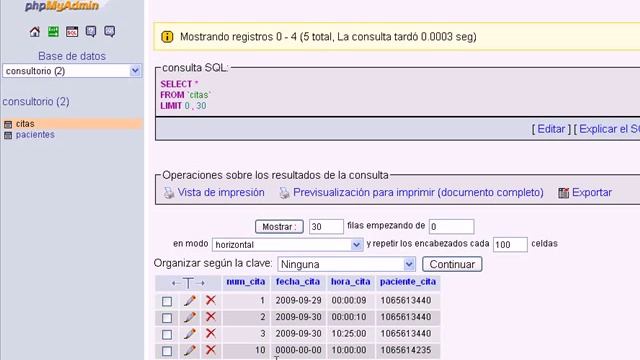This screenshot has width=640, height=360.
Task: Click the Editar link
Action: pyautogui.click(x=551, y=129)
